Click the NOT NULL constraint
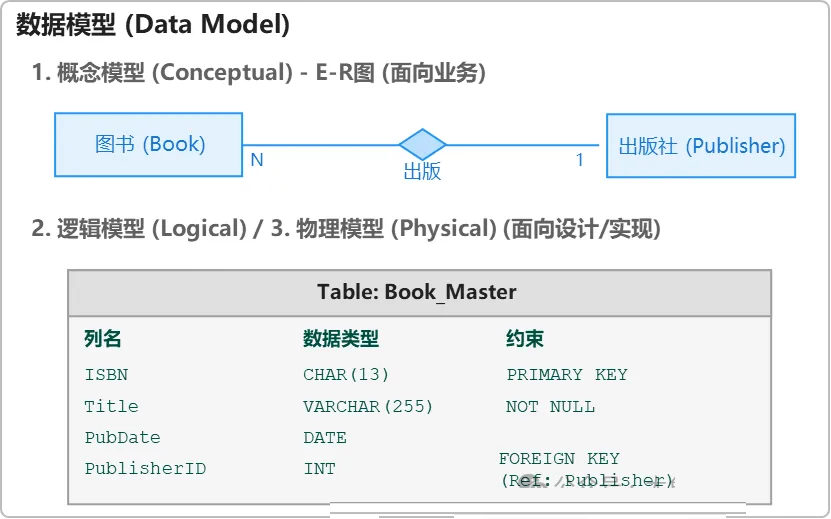The width and height of the screenshot is (831, 519). (x=551, y=407)
